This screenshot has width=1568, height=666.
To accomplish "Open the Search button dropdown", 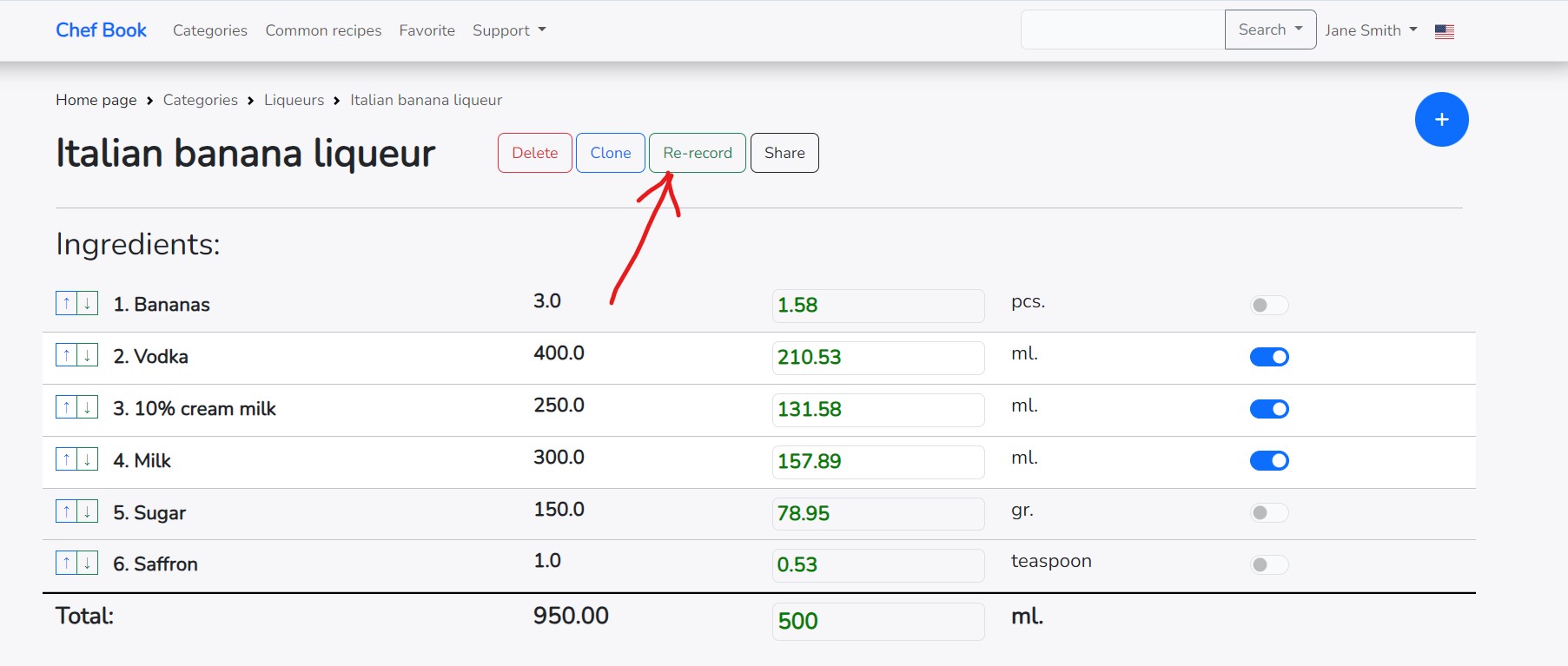I will [x=1270, y=30].
